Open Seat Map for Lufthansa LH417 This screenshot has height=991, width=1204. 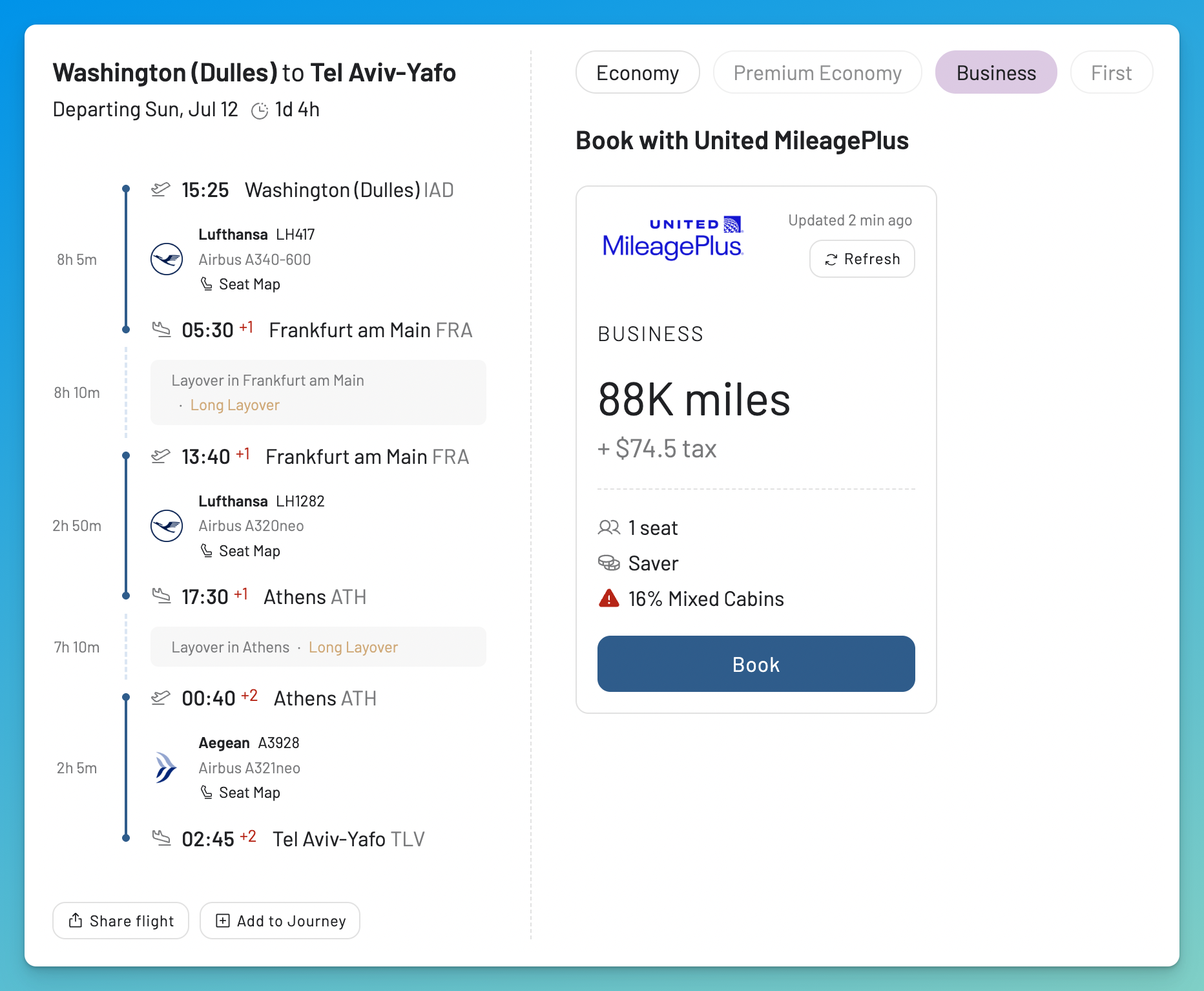click(x=240, y=284)
